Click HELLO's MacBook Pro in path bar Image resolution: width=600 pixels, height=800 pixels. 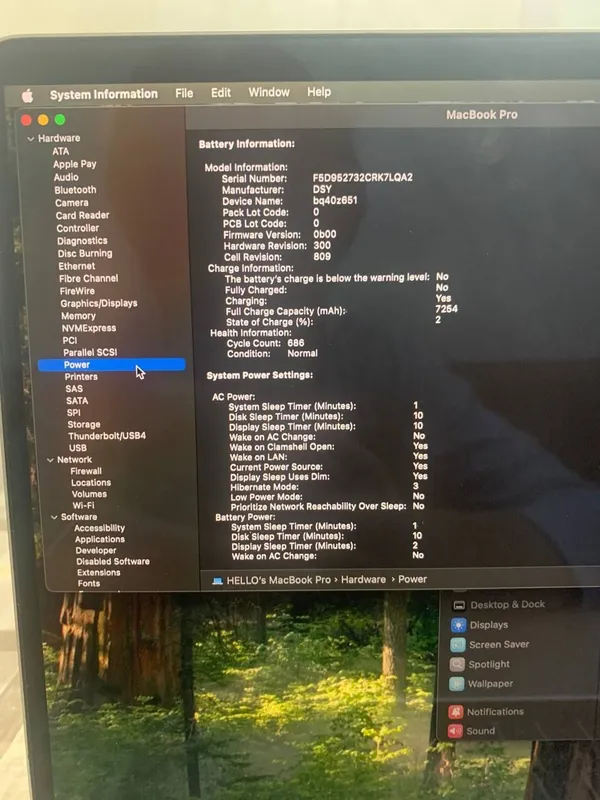pos(279,580)
